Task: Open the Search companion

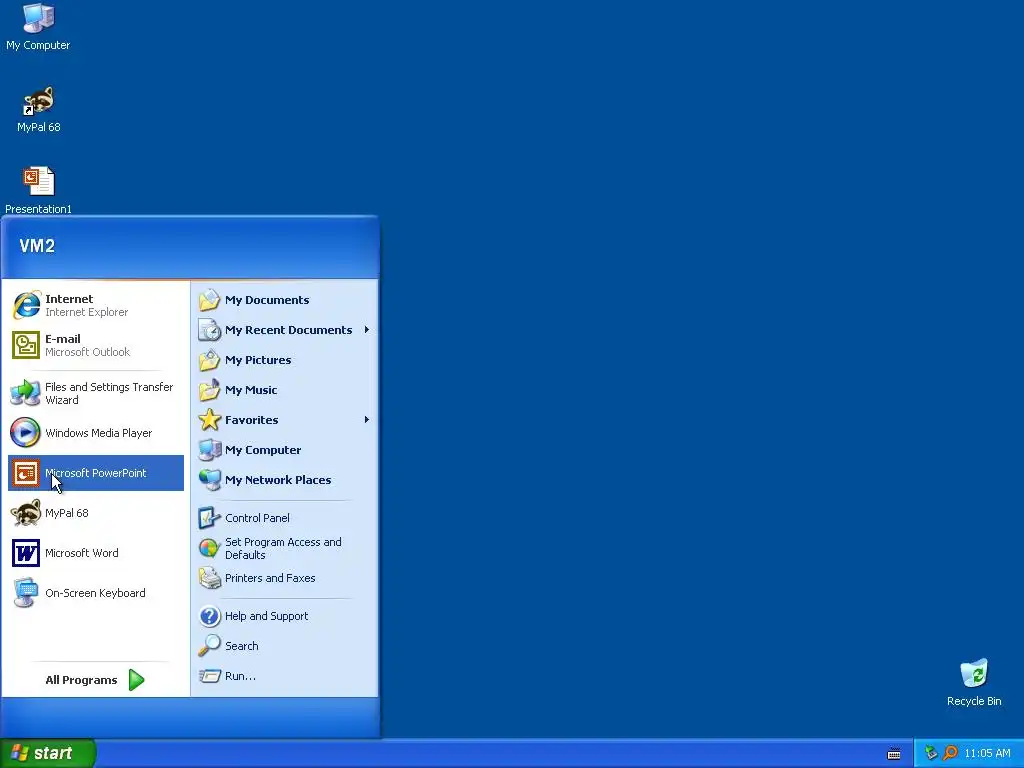Action: [284, 646]
